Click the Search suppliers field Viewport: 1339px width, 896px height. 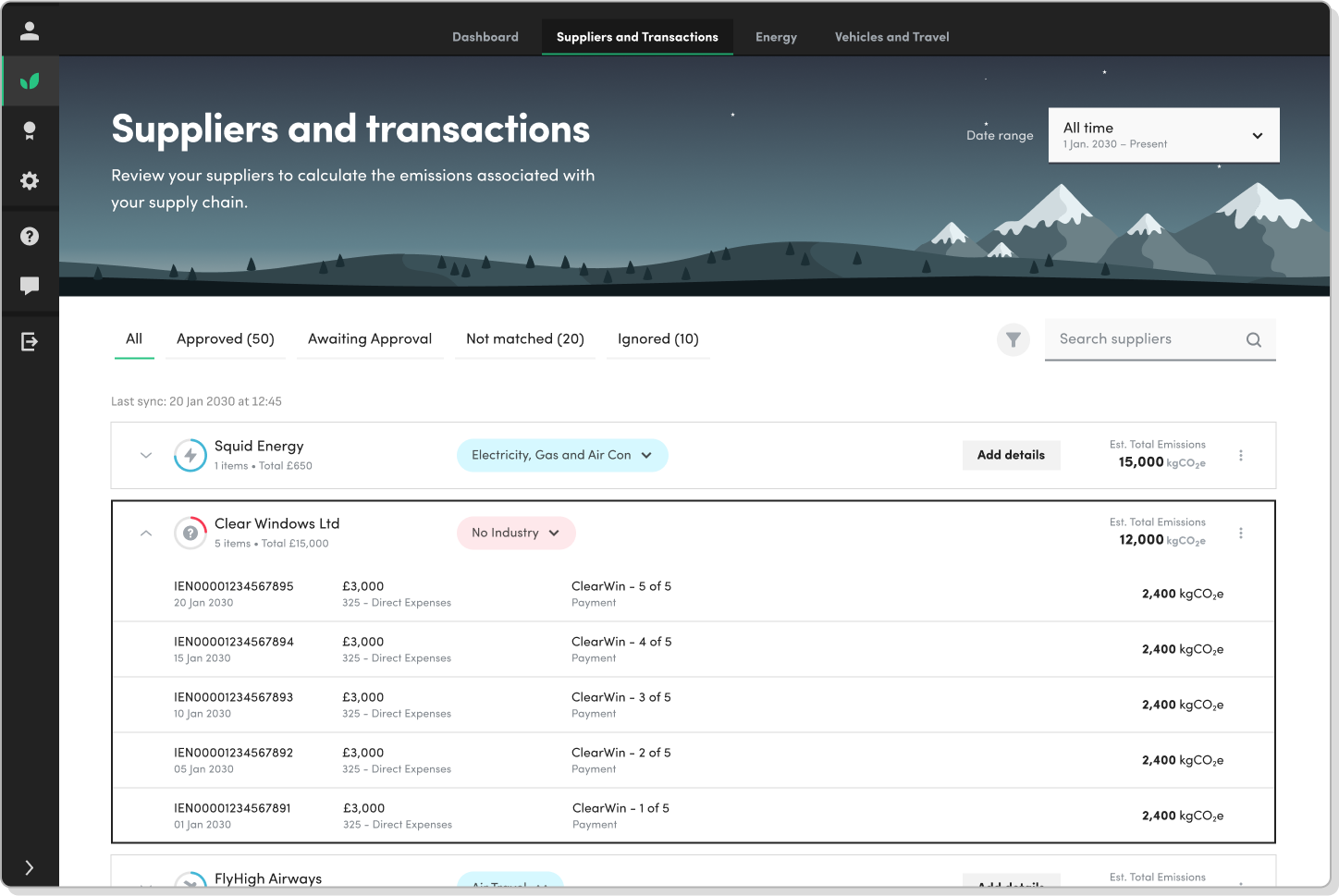[x=1161, y=339]
